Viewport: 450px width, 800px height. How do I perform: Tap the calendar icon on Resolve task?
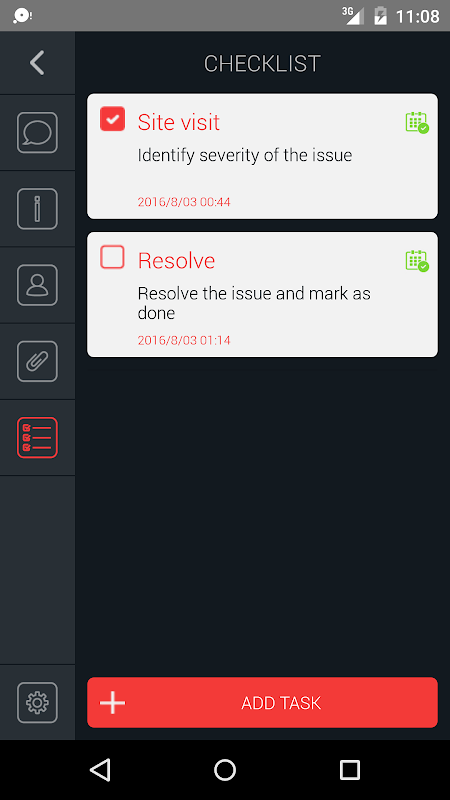(417, 261)
